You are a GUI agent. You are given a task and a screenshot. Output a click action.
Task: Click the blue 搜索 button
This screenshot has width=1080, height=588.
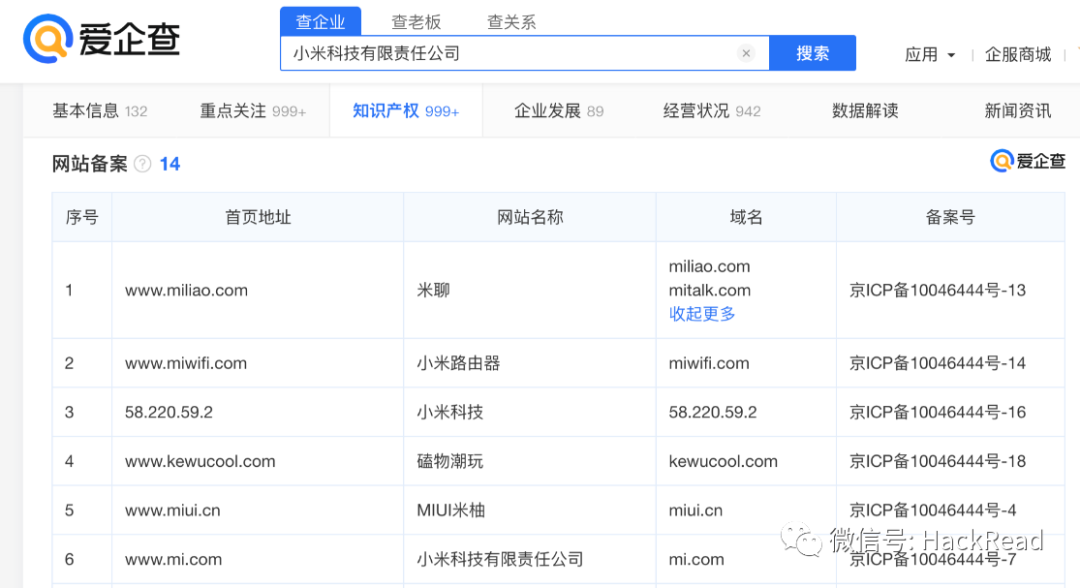(x=812, y=53)
